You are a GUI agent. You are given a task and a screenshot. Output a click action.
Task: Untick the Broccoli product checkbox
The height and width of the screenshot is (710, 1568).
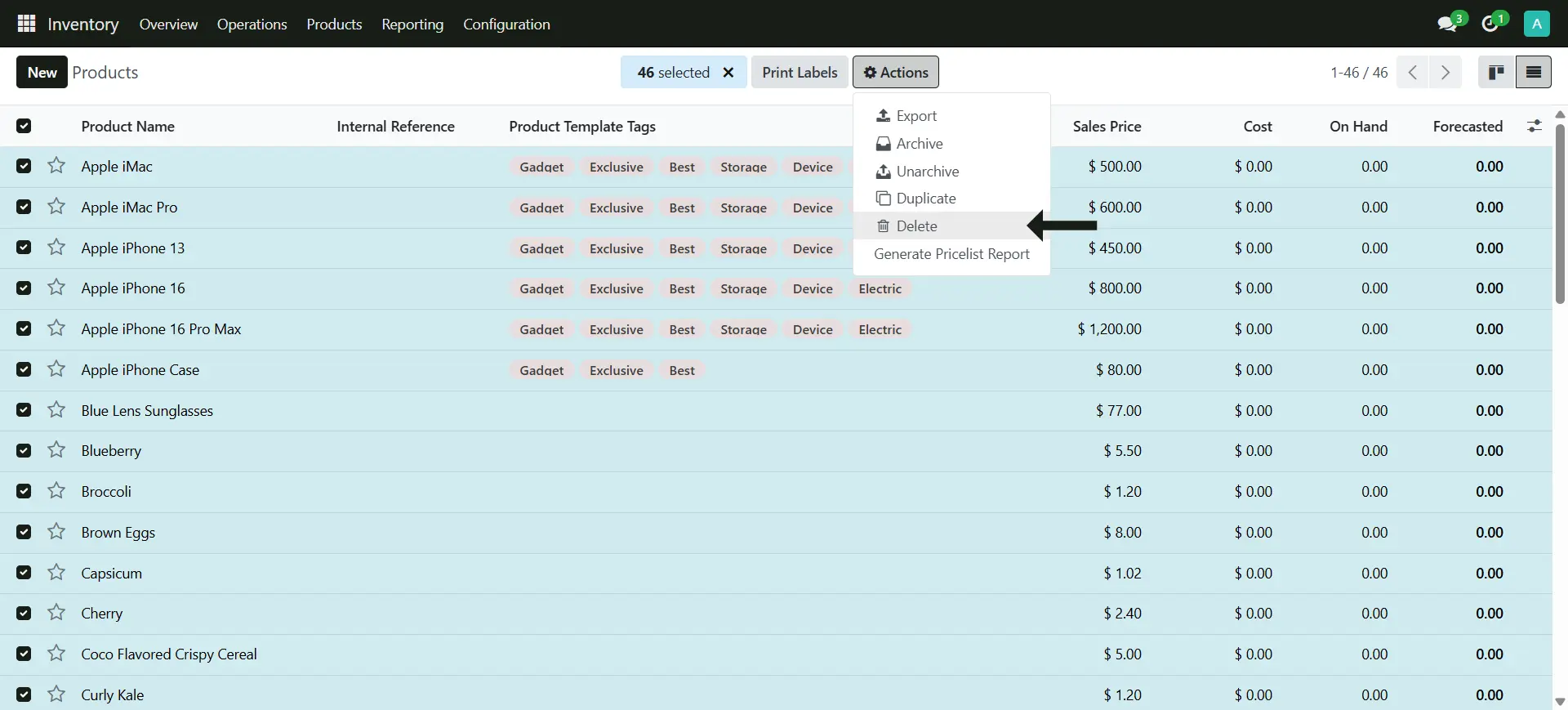(24, 491)
